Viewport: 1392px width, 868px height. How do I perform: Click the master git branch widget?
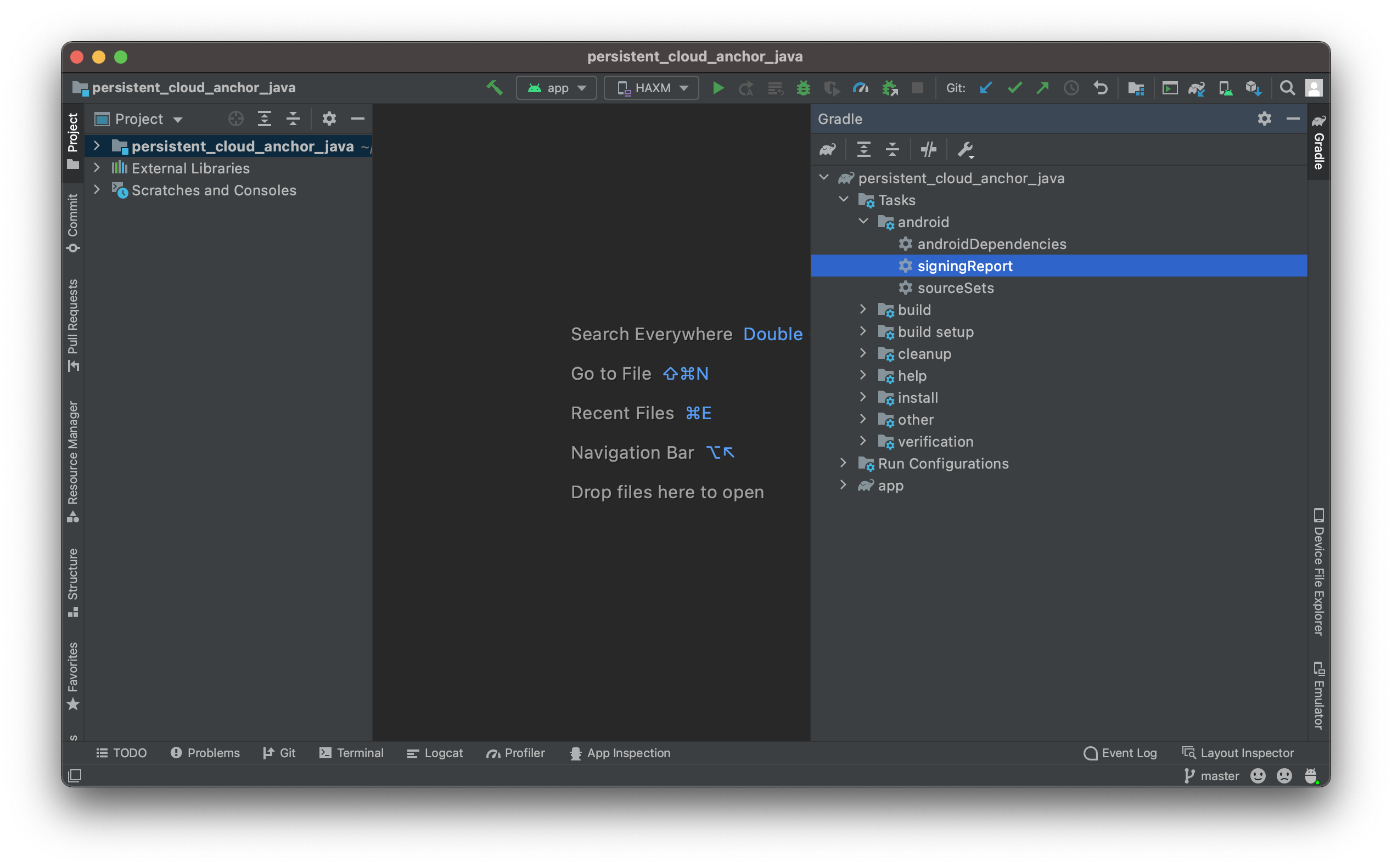point(1211,776)
